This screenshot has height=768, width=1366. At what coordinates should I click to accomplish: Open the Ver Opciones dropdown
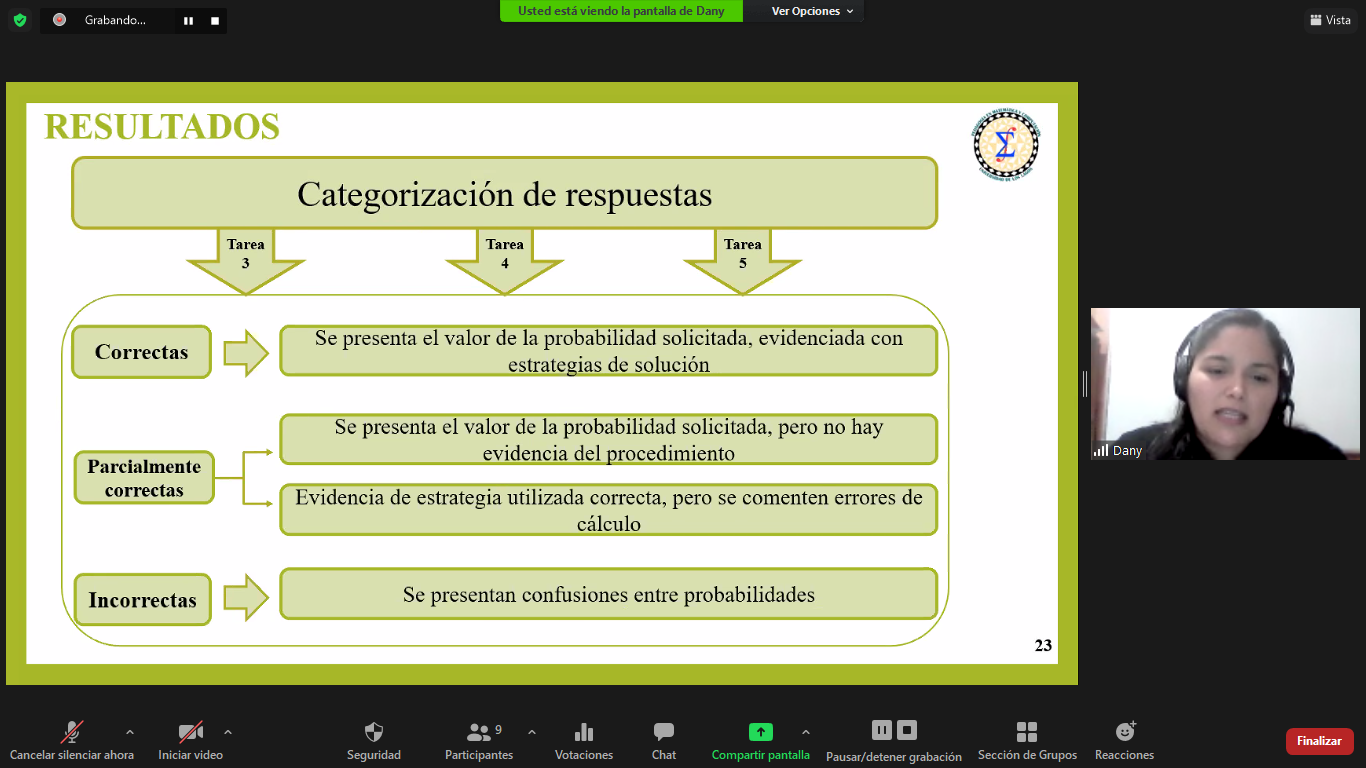pyautogui.click(x=812, y=11)
